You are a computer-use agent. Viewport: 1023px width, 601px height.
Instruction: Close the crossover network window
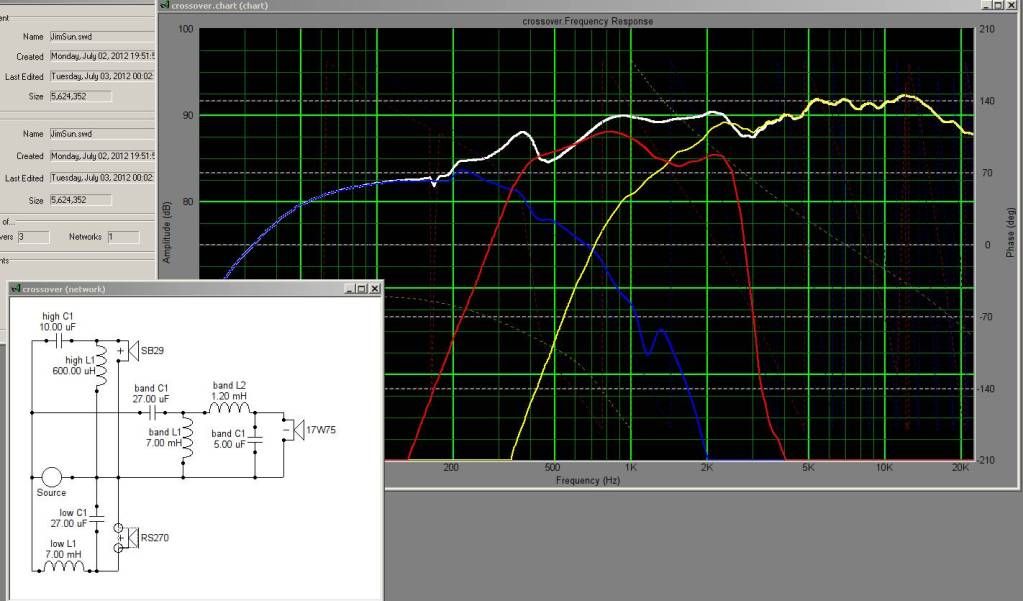coord(374,288)
